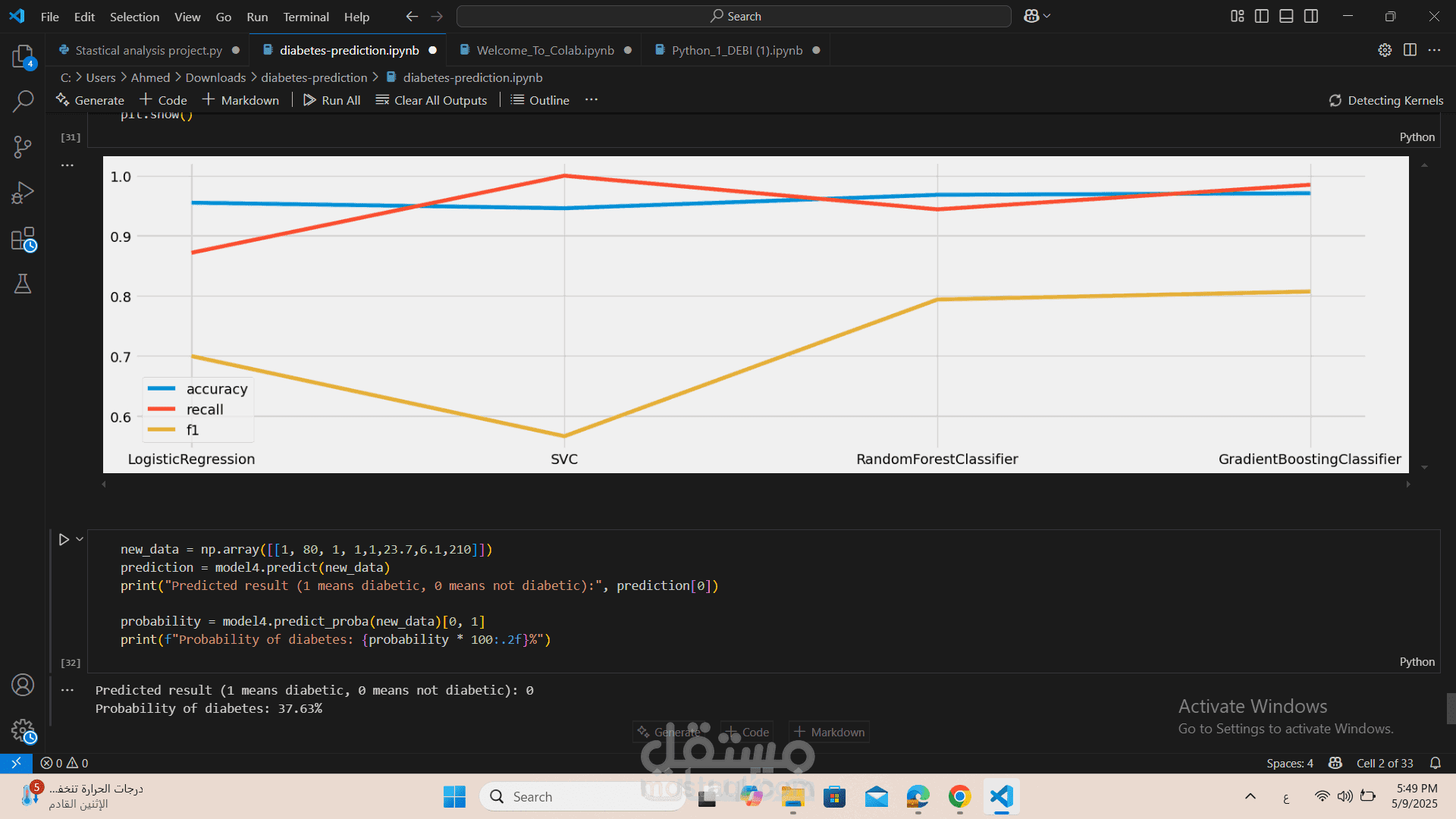
Task: Show hidden system tray icons
Action: point(1250,796)
